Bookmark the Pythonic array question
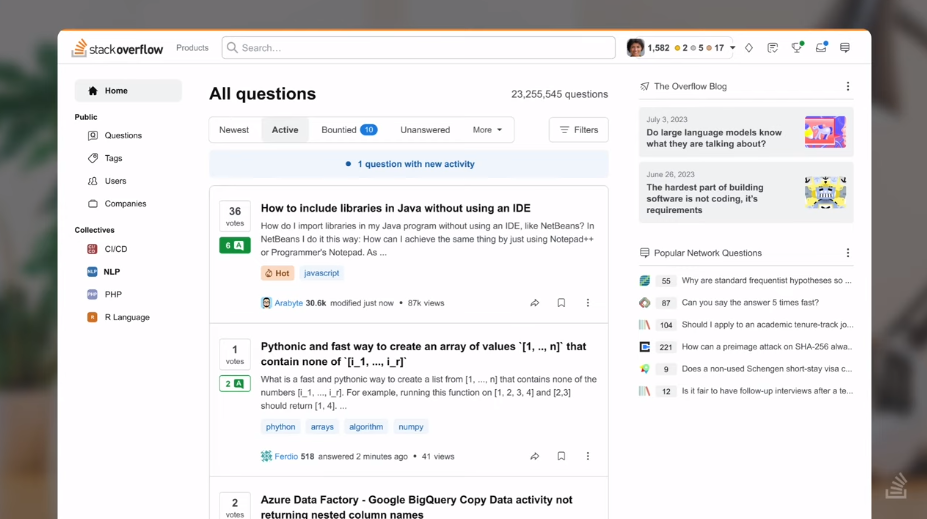This screenshot has height=519, width=927. (561, 456)
